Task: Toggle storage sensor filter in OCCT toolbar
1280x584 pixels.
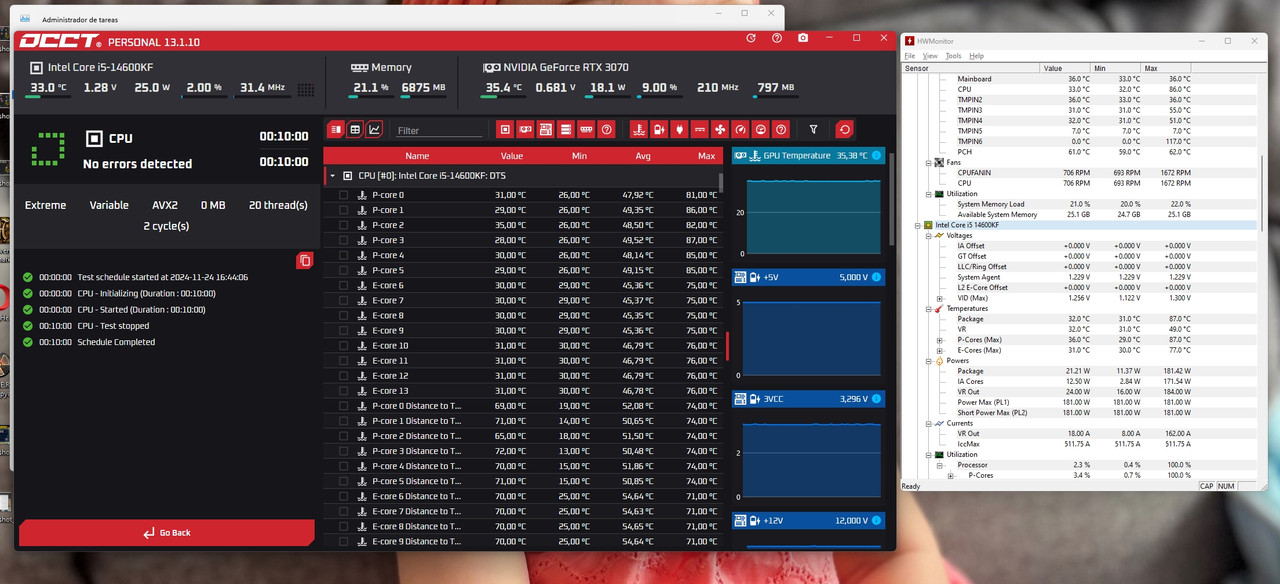Action: click(x=566, y=130)
